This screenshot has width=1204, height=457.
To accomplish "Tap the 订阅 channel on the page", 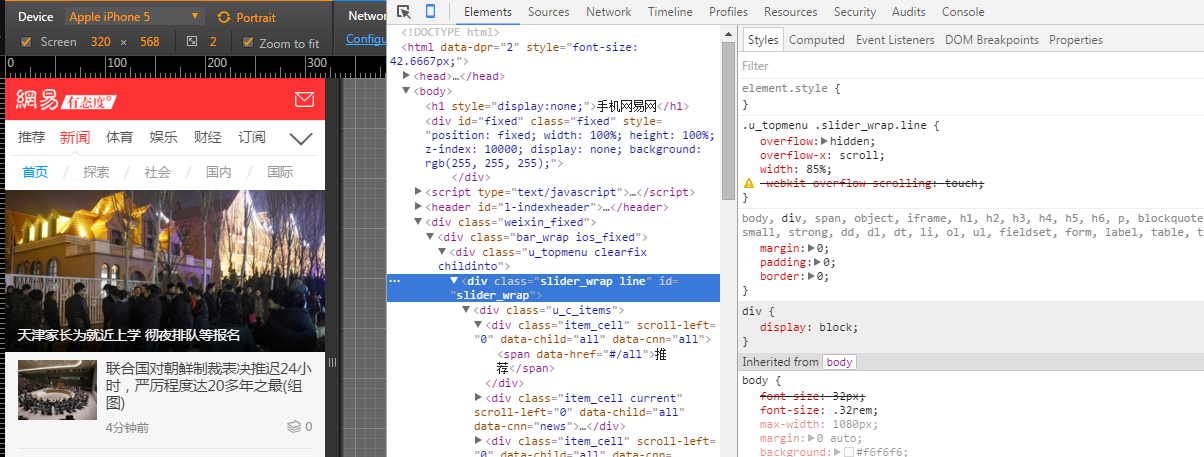I will [252, 138].
